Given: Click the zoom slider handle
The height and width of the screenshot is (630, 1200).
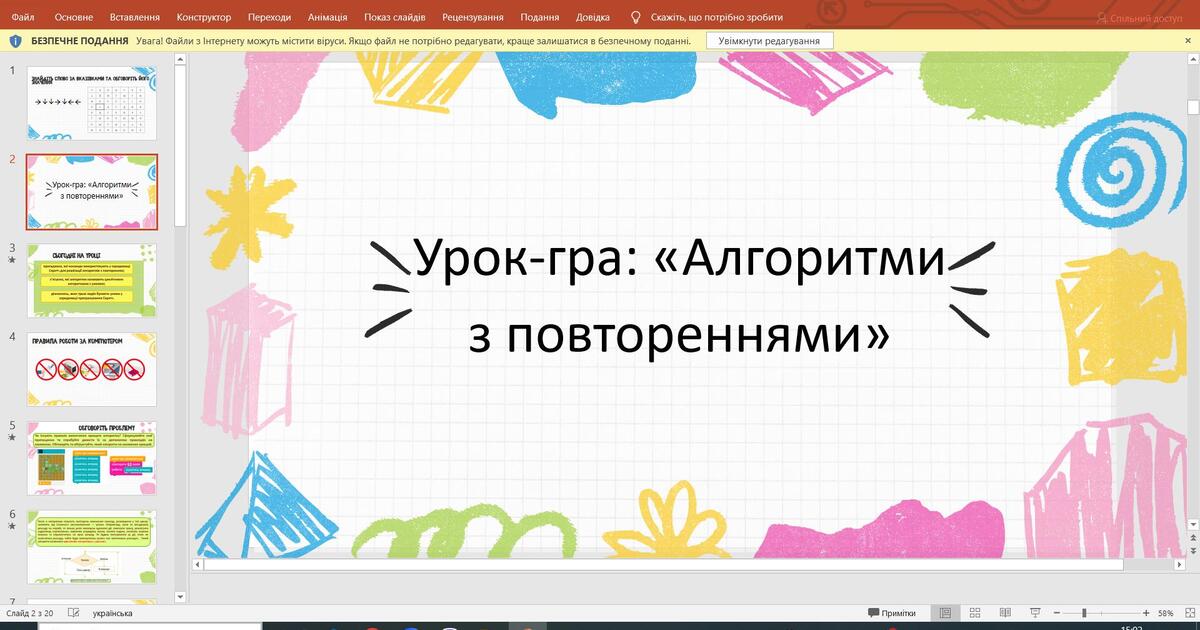Looking at the screenshot, I should pos(1084,613).
